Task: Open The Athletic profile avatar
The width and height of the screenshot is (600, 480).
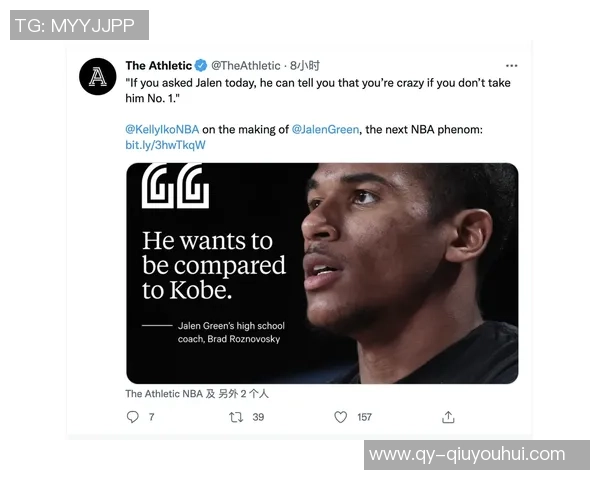Action: click(x=98, y=77)
